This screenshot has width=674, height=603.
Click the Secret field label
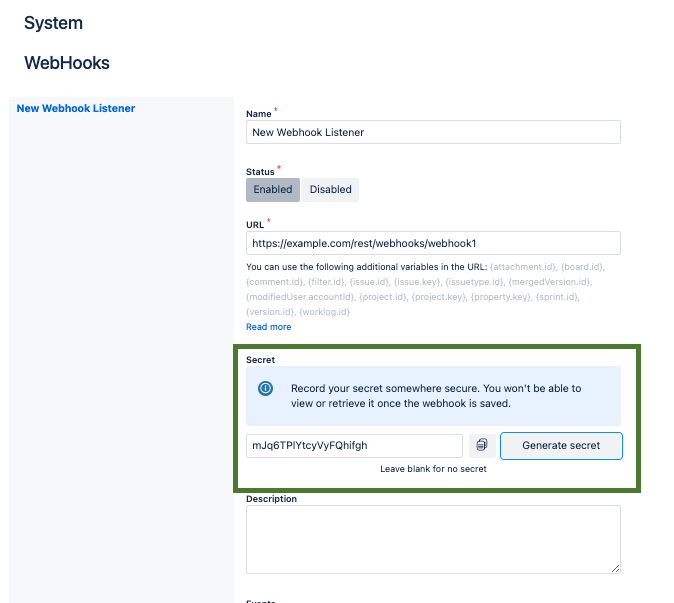point(260,360)
